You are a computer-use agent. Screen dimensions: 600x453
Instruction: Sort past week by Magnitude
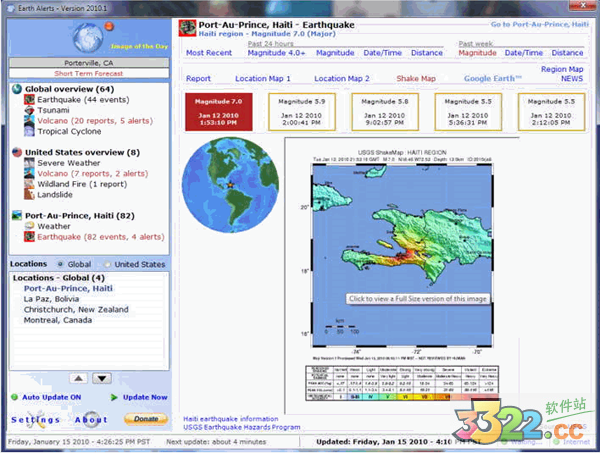pyautogui.click(x=478, y=53)
